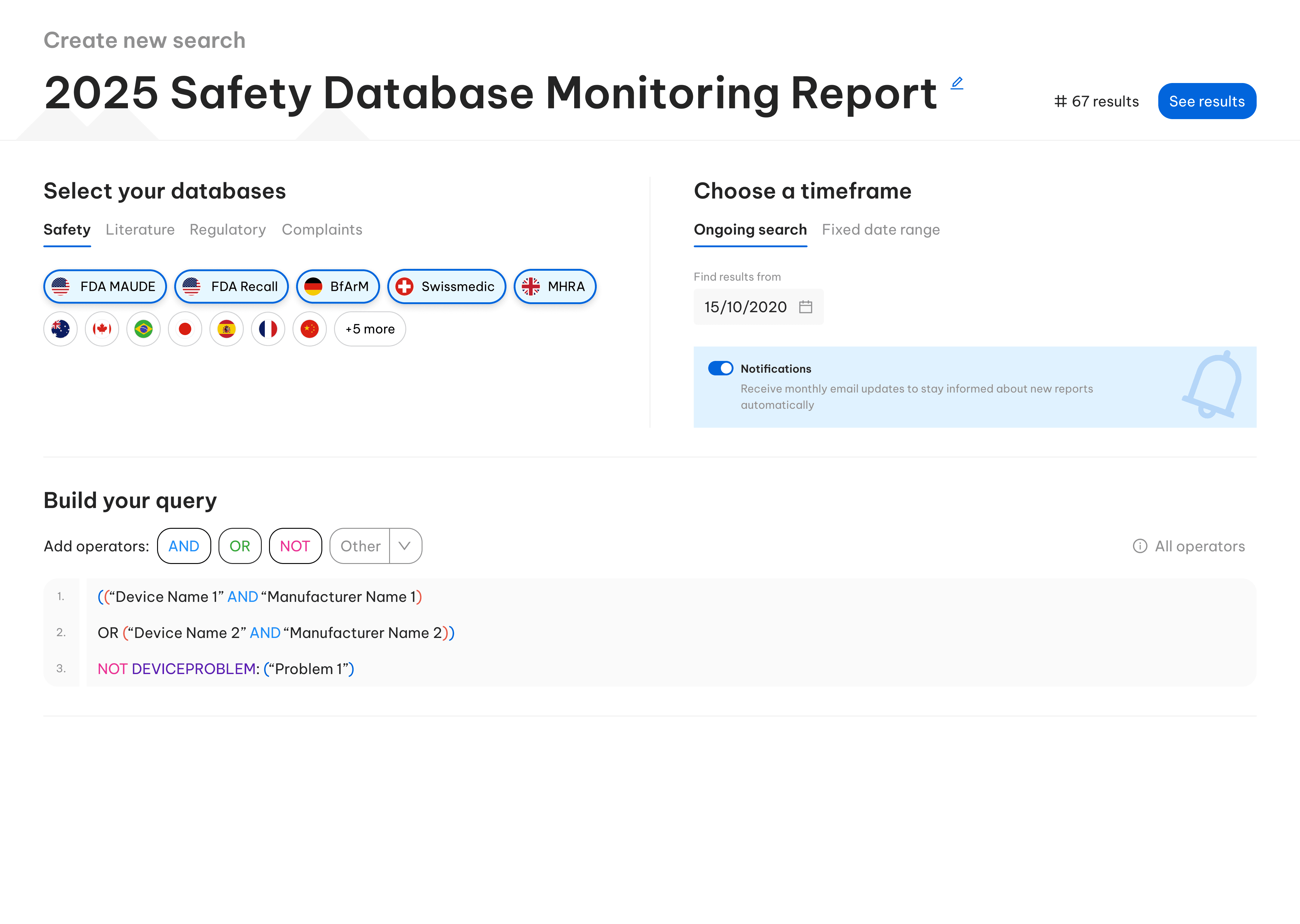Screen dimensions: 1300x924
Task: Select the France flag database icon
Action: tap(268, 329)
